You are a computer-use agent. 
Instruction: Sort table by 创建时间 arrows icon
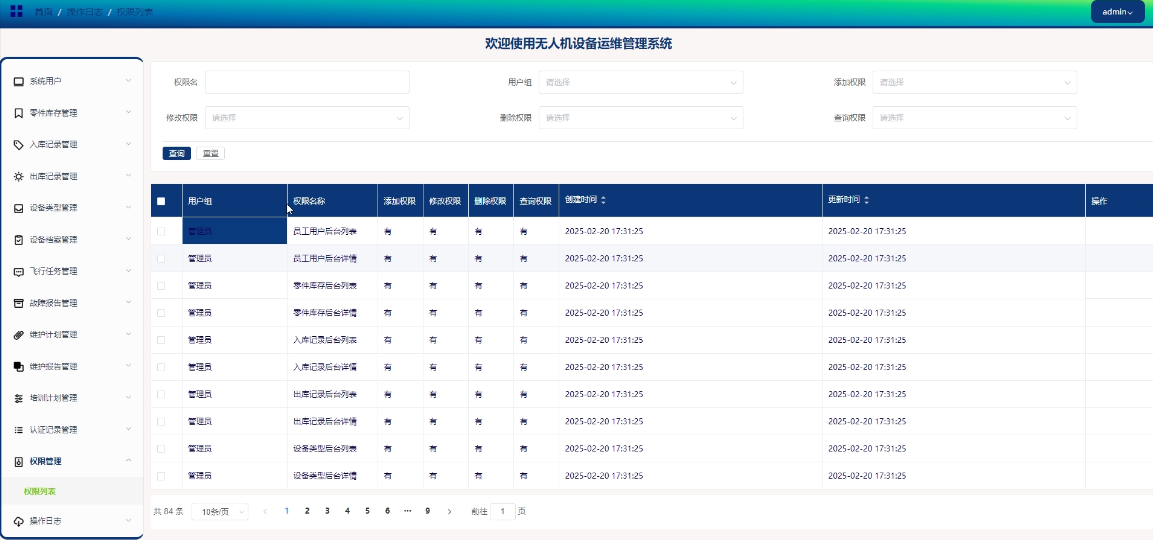coord(604,200)
